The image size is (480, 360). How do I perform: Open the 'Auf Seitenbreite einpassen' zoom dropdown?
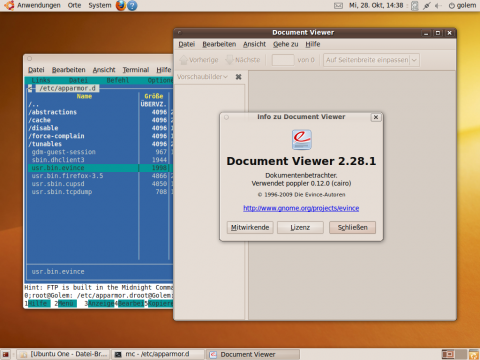click(x=371, y=60)
